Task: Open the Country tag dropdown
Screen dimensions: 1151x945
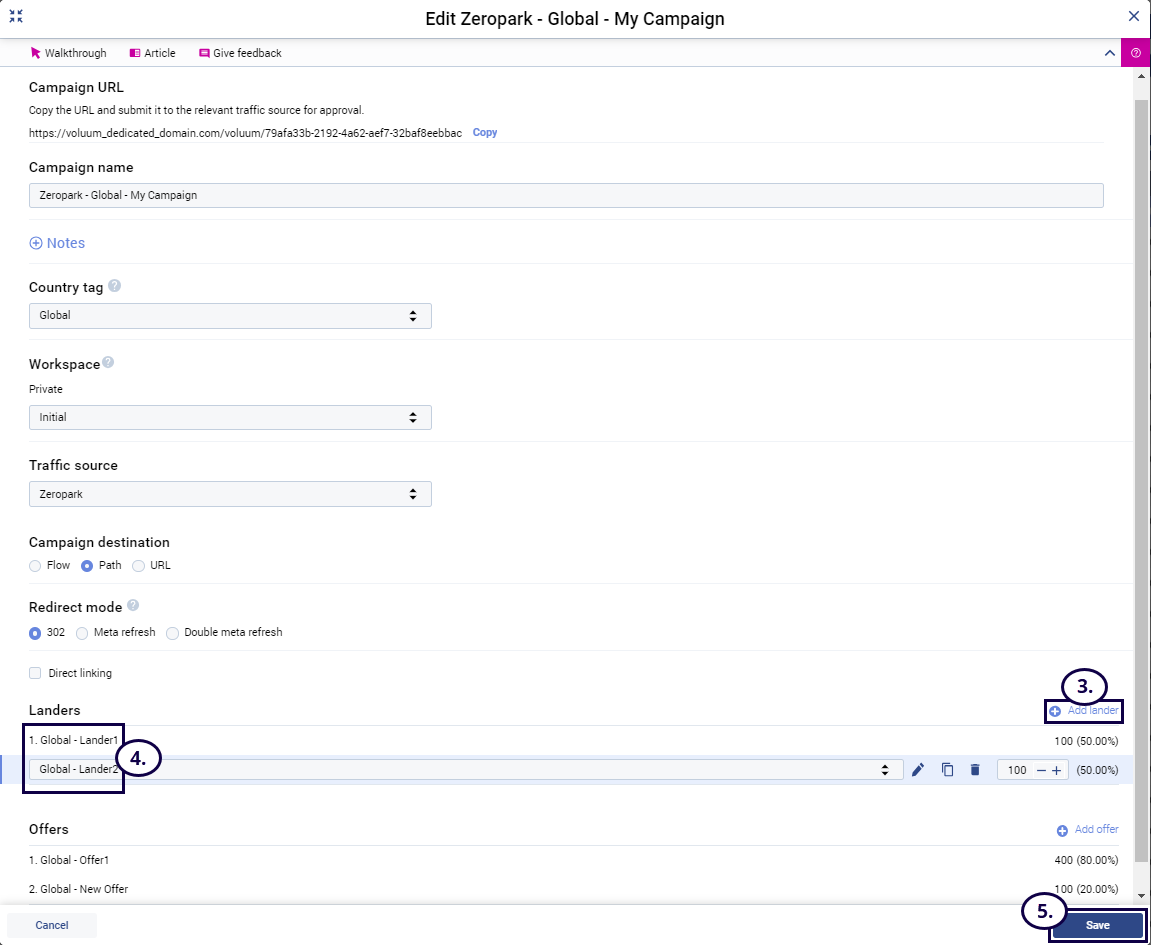Action: point(230,316)
